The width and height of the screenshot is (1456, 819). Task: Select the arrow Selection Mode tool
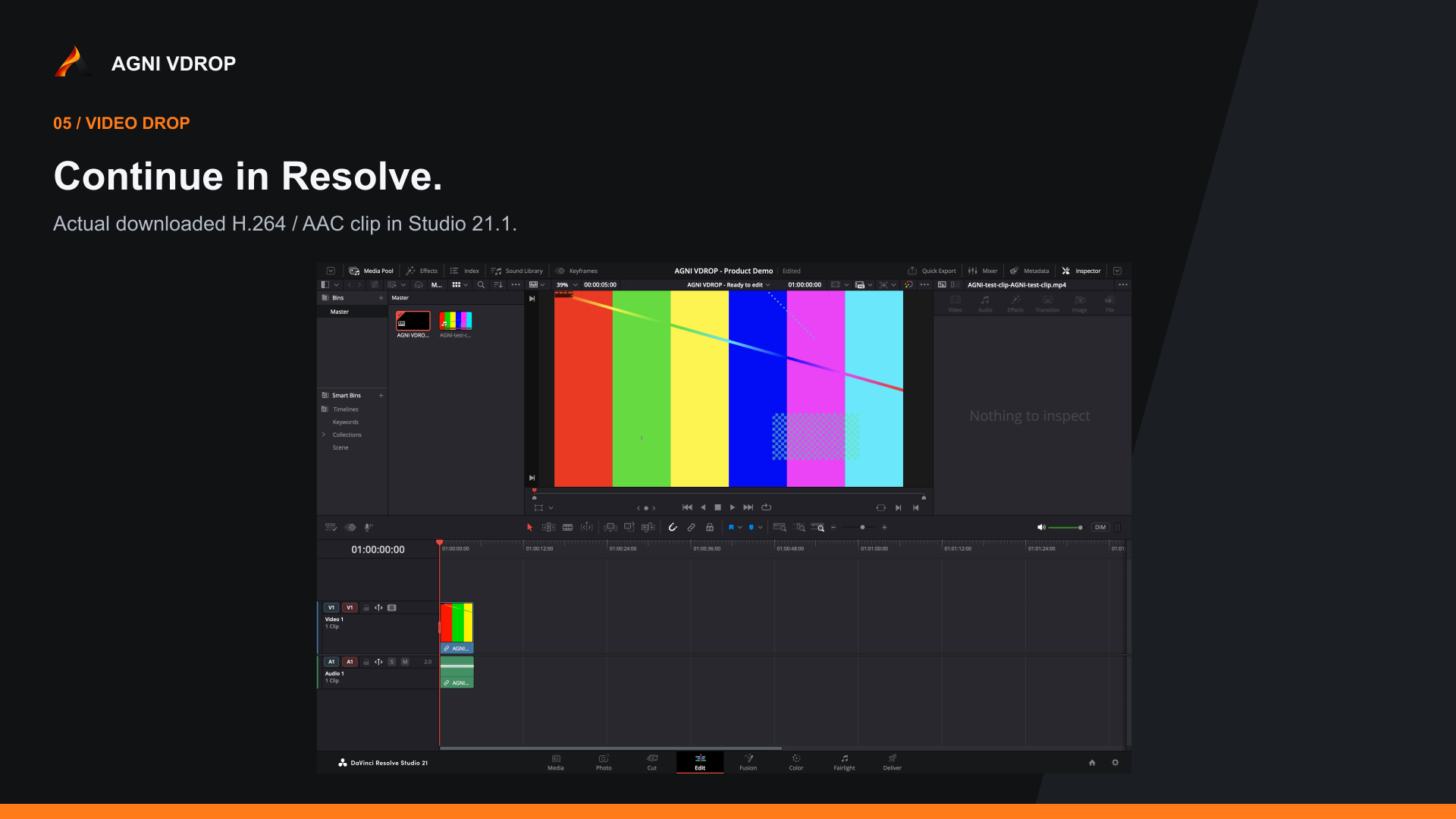pyautogui.click(x=529, y=527)
